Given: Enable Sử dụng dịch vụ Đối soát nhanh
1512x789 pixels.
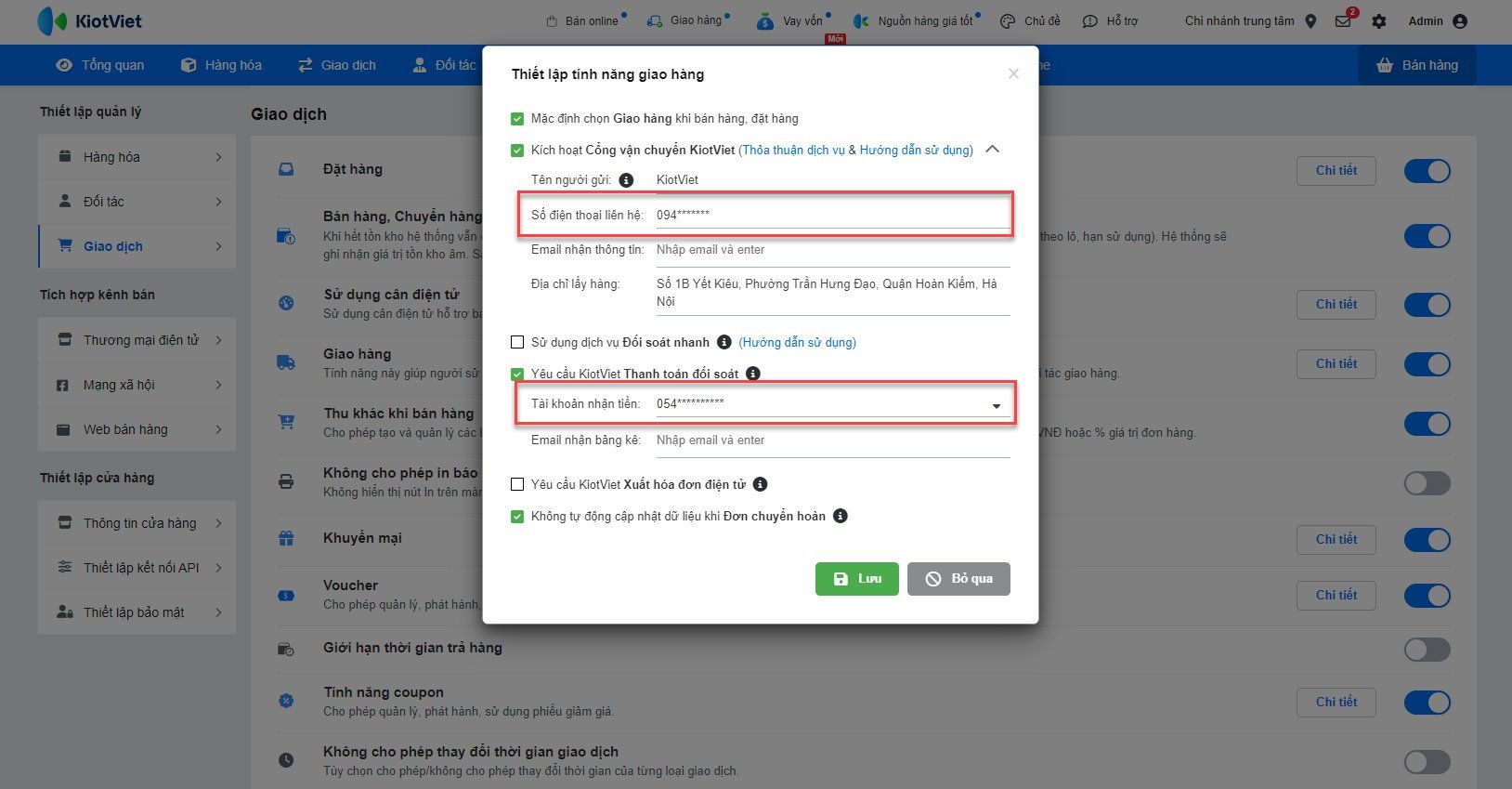Looking at the screenshot, I should [517, 342].
